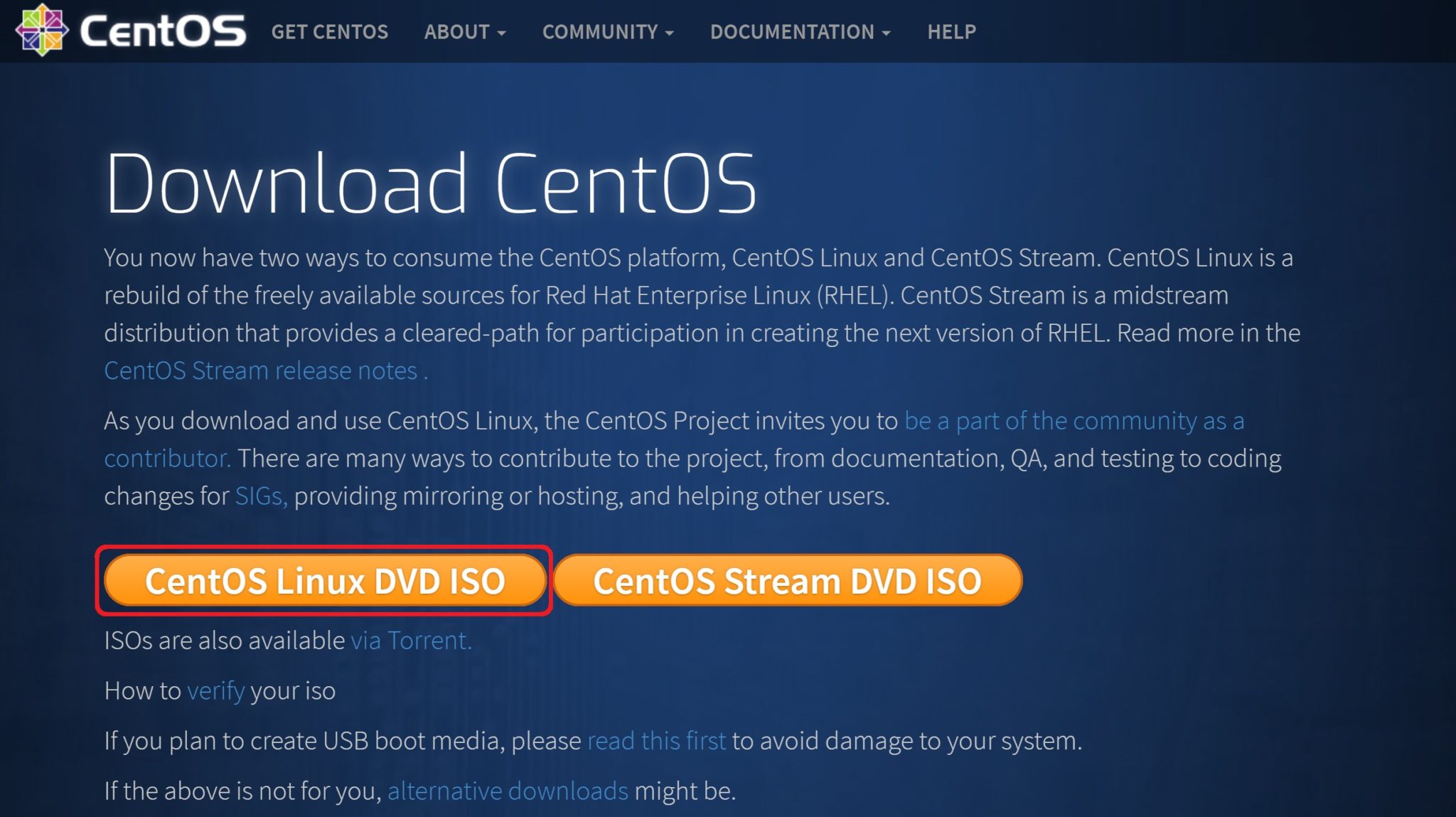This screenshot has height=817, width=1456.
Task: Open the alternative downloads link
Action: tap(507, 789)
